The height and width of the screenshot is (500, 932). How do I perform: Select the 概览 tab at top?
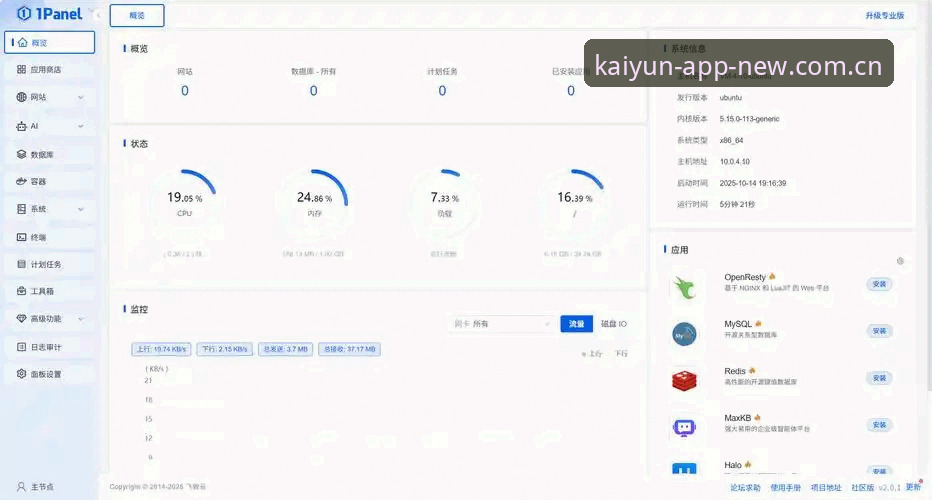137,15
